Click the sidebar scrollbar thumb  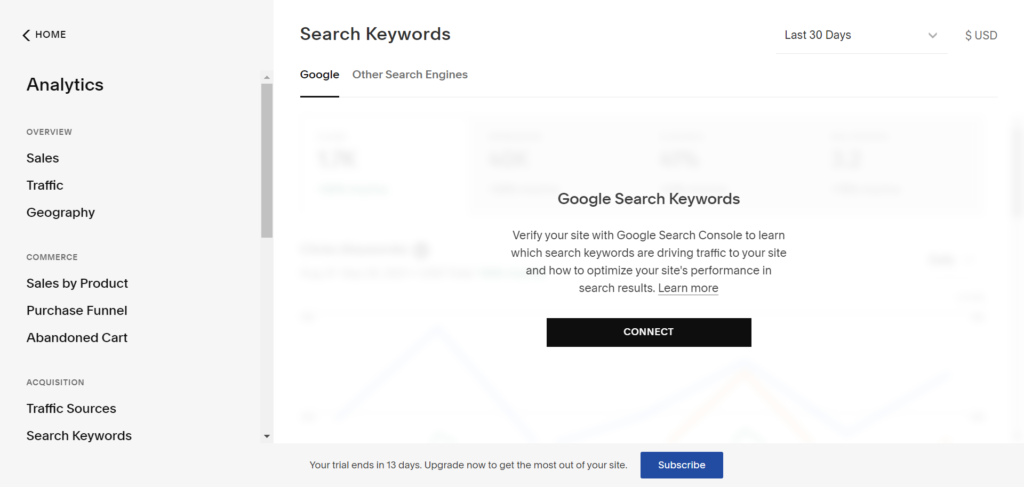tap(266, 160)
